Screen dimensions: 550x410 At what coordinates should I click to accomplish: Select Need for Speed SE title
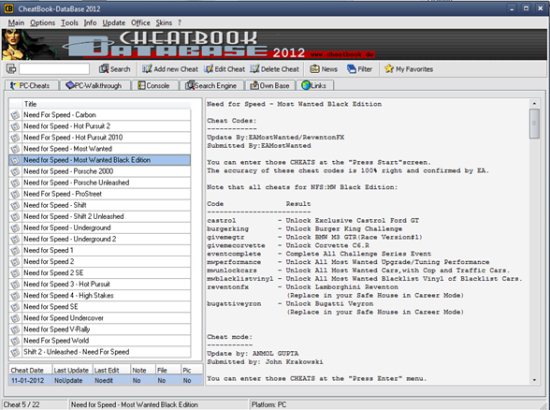51,307
